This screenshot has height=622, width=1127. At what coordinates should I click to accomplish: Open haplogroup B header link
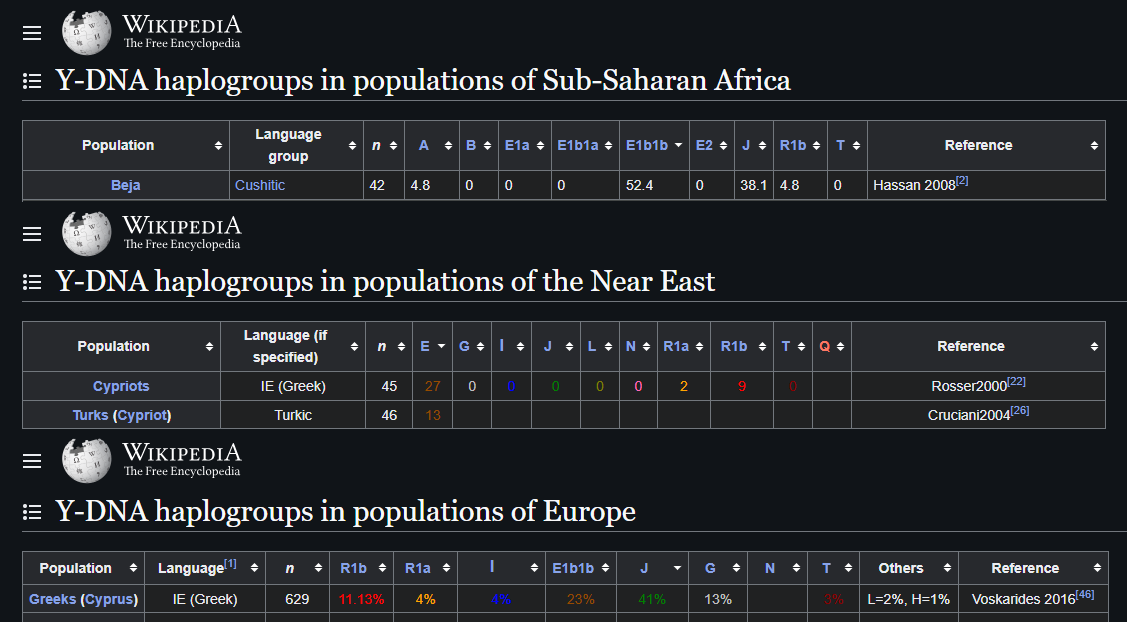pos(471,146)
